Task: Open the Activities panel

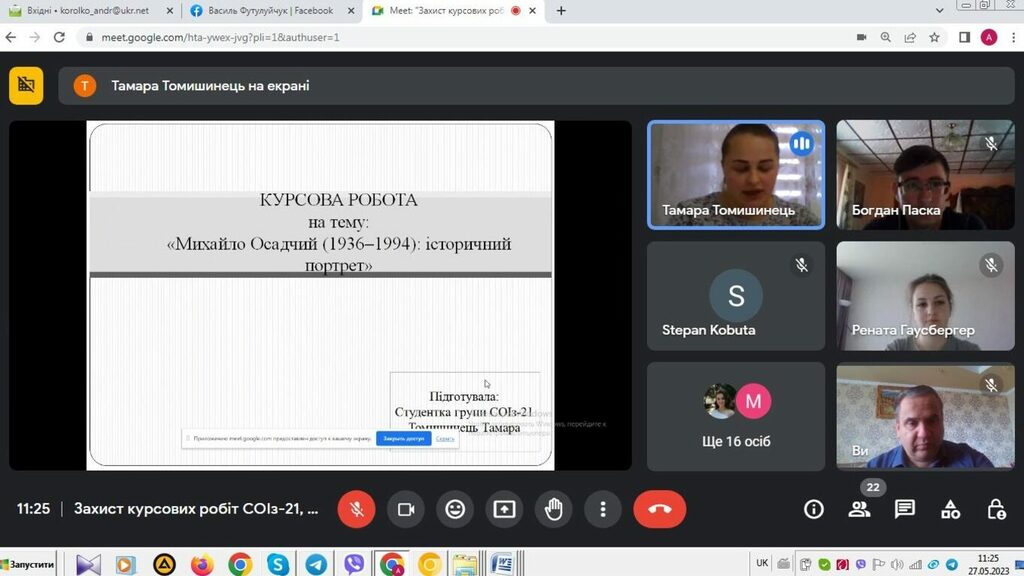Action: click(951, 509)
